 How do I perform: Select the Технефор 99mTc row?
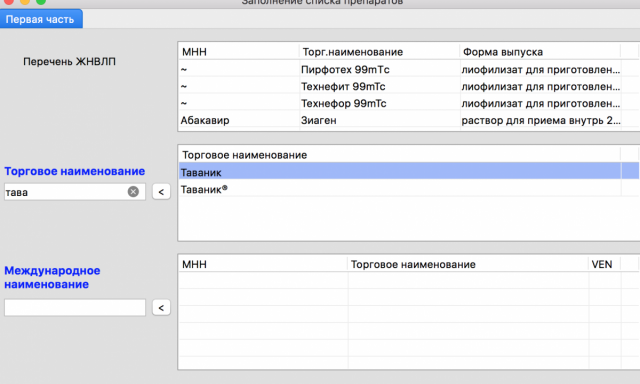point(409,103)
